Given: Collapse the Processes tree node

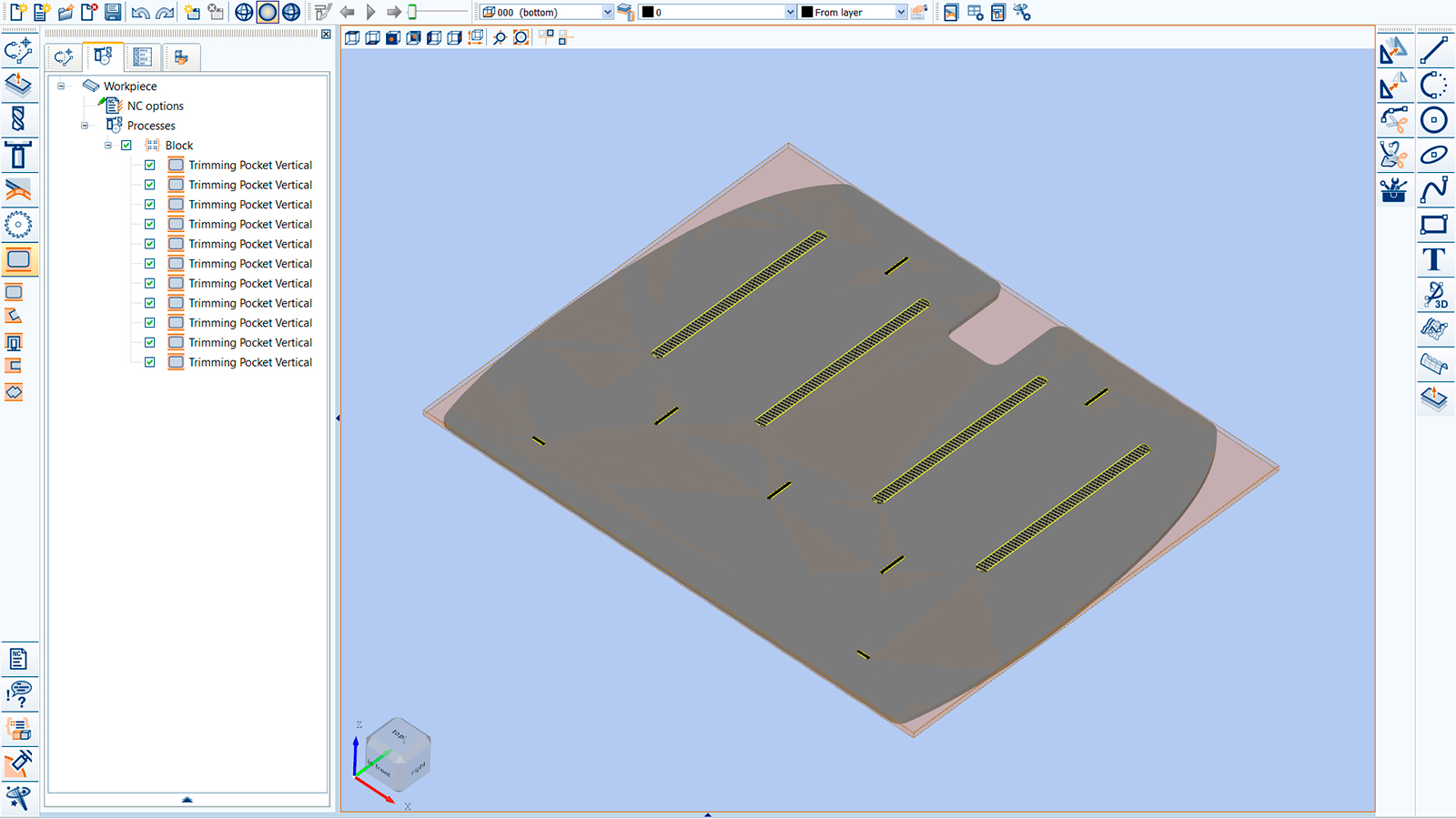Looking at the screenshot, I should click(86, 126).
